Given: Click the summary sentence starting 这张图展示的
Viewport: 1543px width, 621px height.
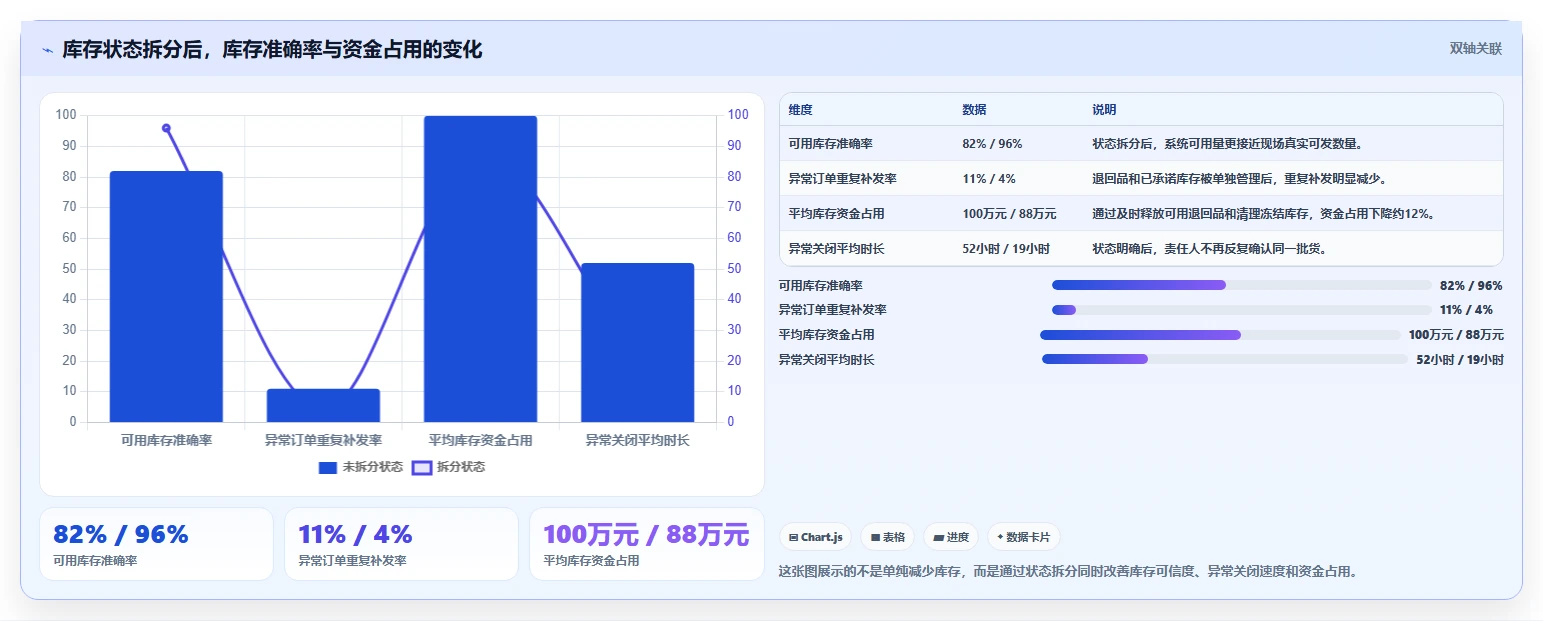Looking at the screenshot, I should tap(1068, 572).
